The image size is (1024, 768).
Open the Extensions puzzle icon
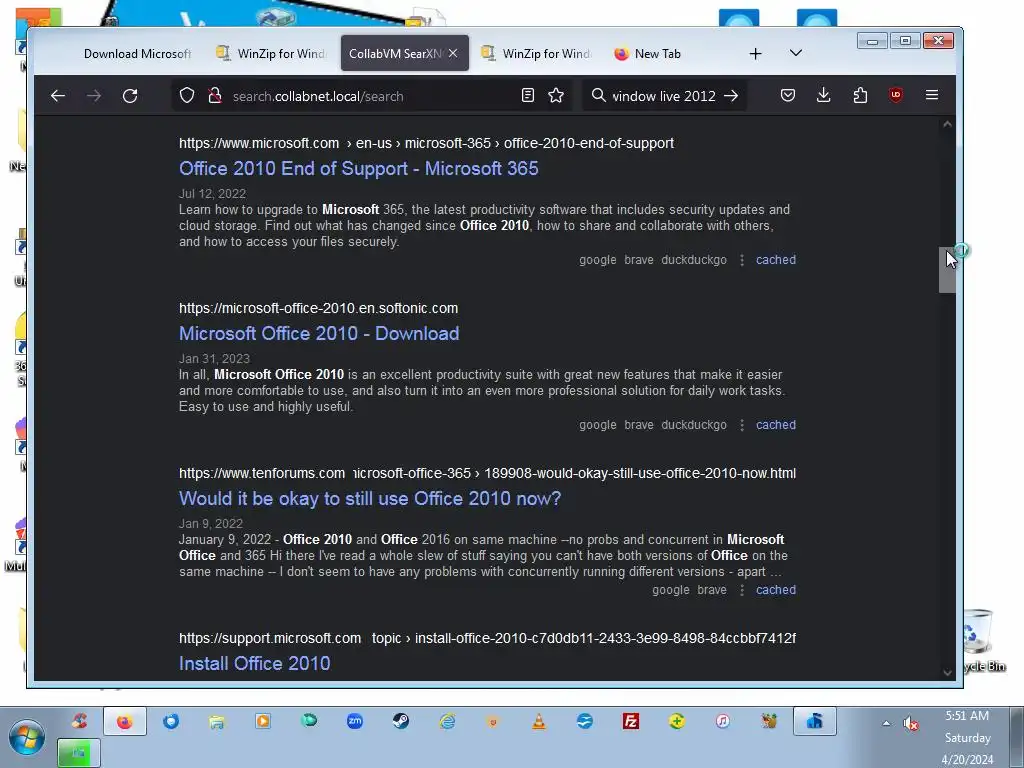click(x=860, y=95)
